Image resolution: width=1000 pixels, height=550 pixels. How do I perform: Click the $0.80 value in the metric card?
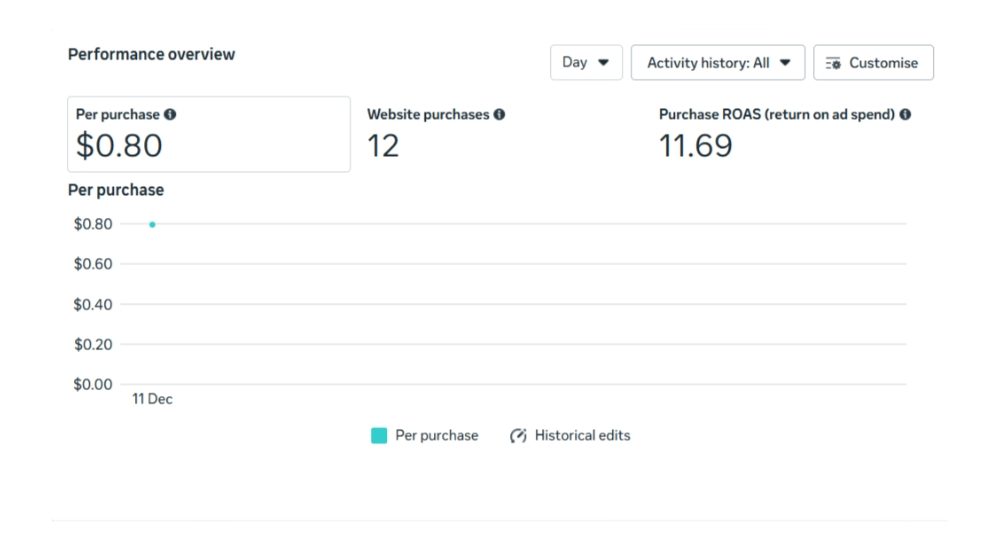119,146
